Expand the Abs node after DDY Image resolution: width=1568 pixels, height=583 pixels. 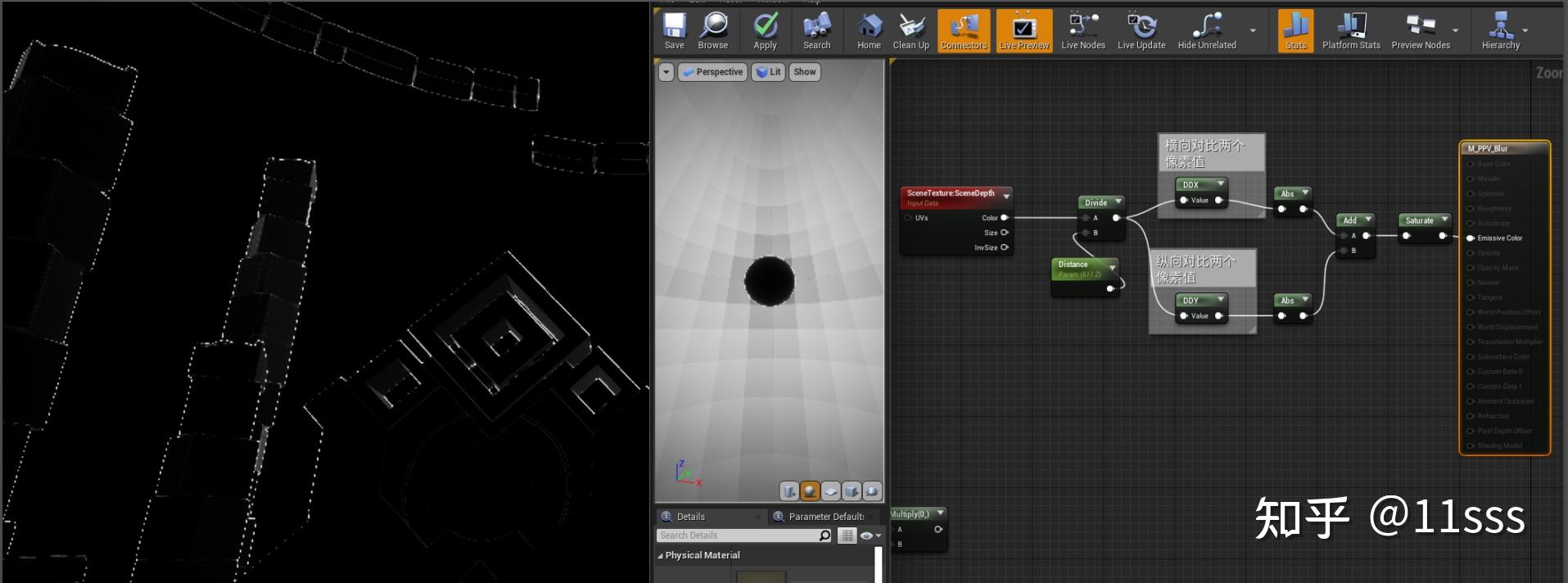click(1305, 300)
